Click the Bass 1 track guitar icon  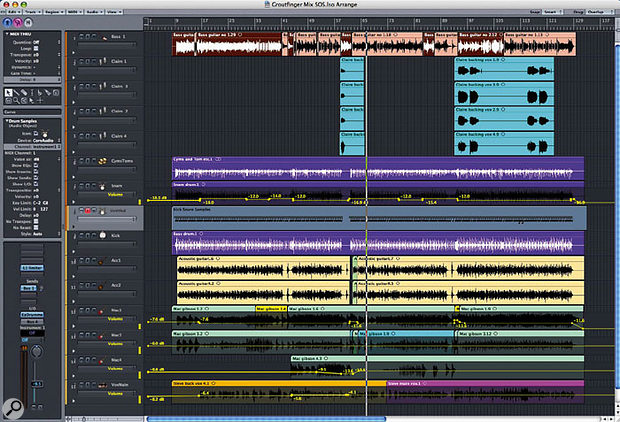click(104, 38)
